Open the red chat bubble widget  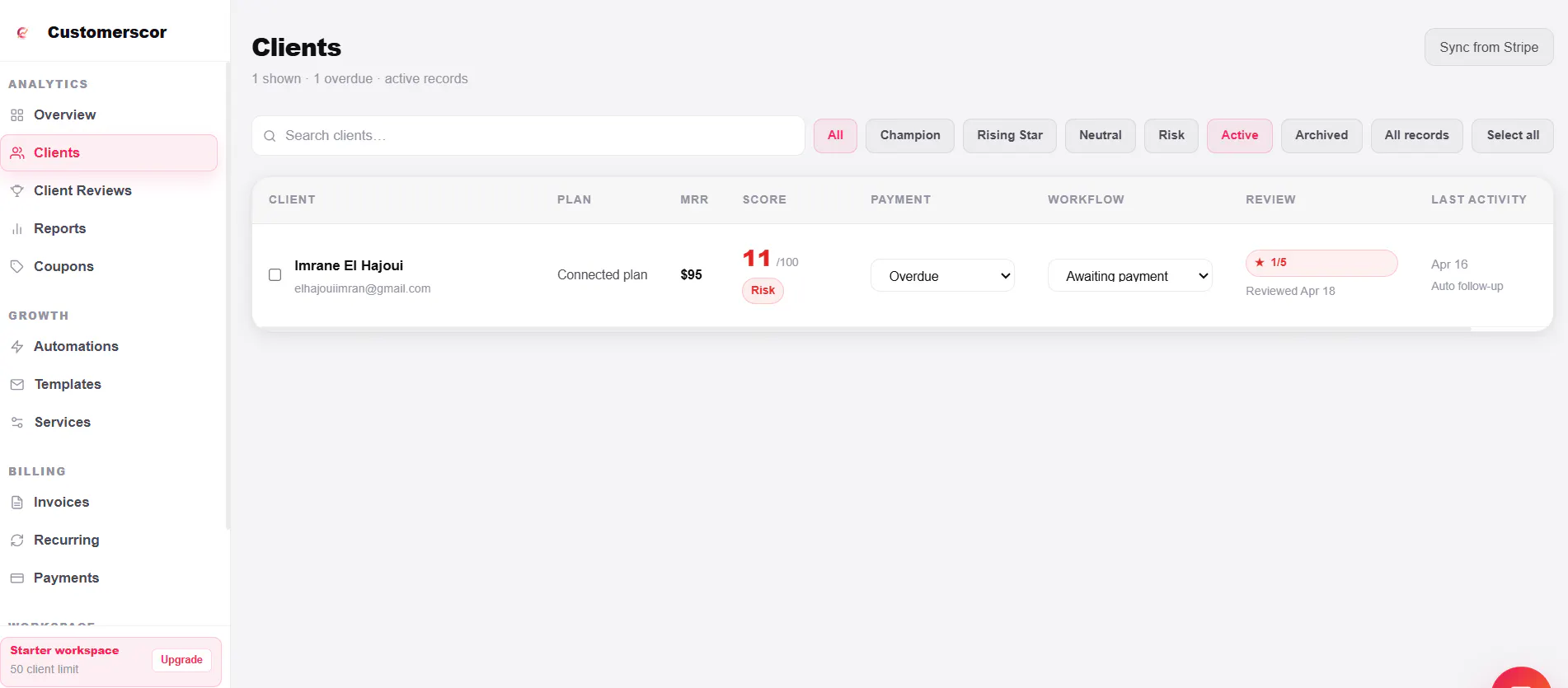click(x=1522, y=677)
